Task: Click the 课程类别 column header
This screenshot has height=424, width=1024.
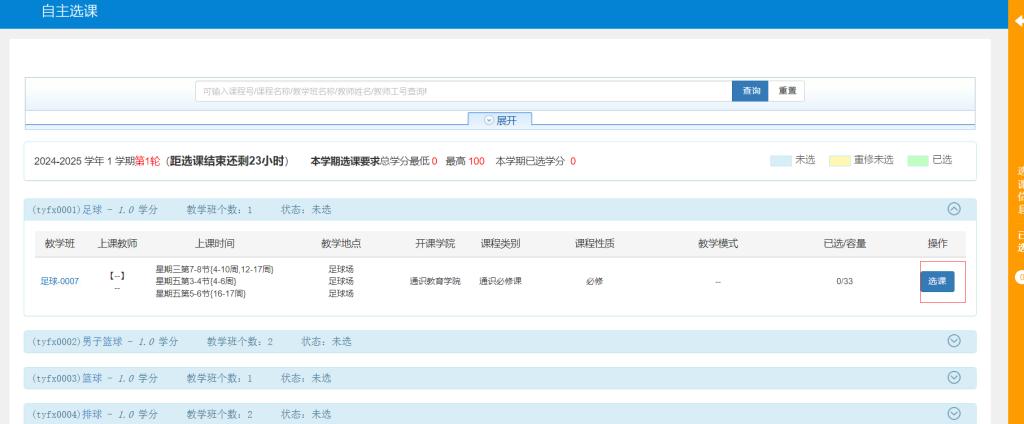Action: (500, 244)
